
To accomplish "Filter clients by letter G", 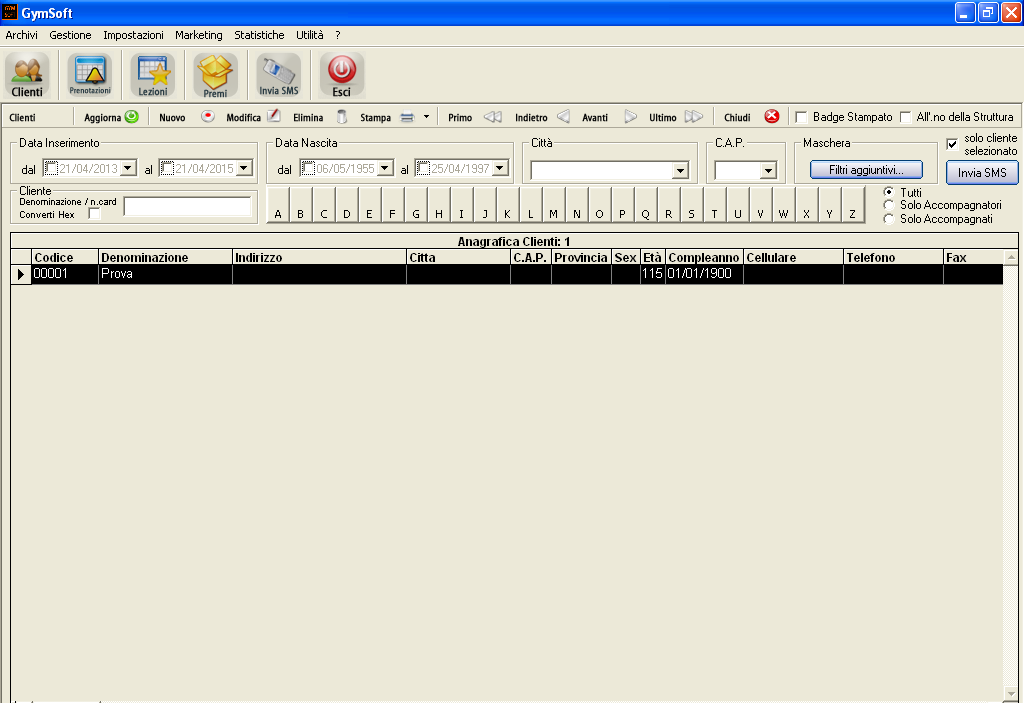I will pos(416,205).
